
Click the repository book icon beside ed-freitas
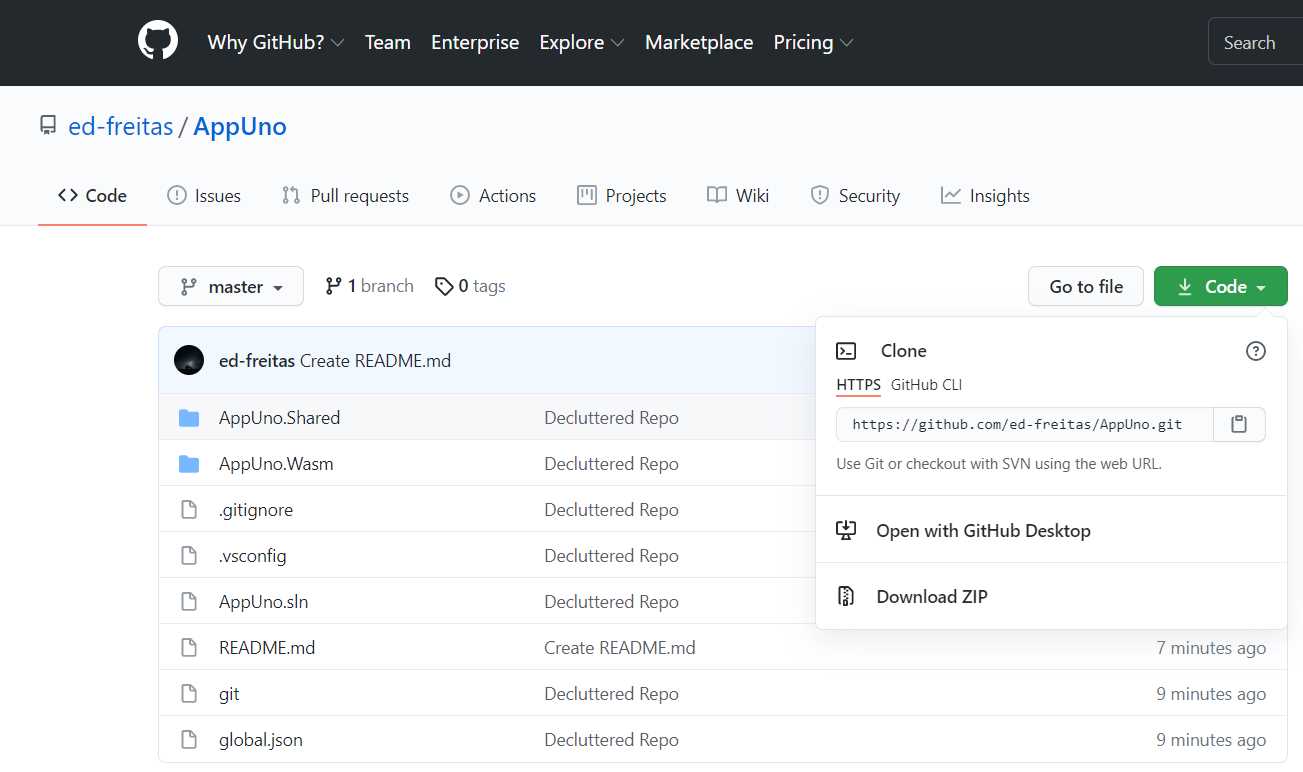(47, 124)
